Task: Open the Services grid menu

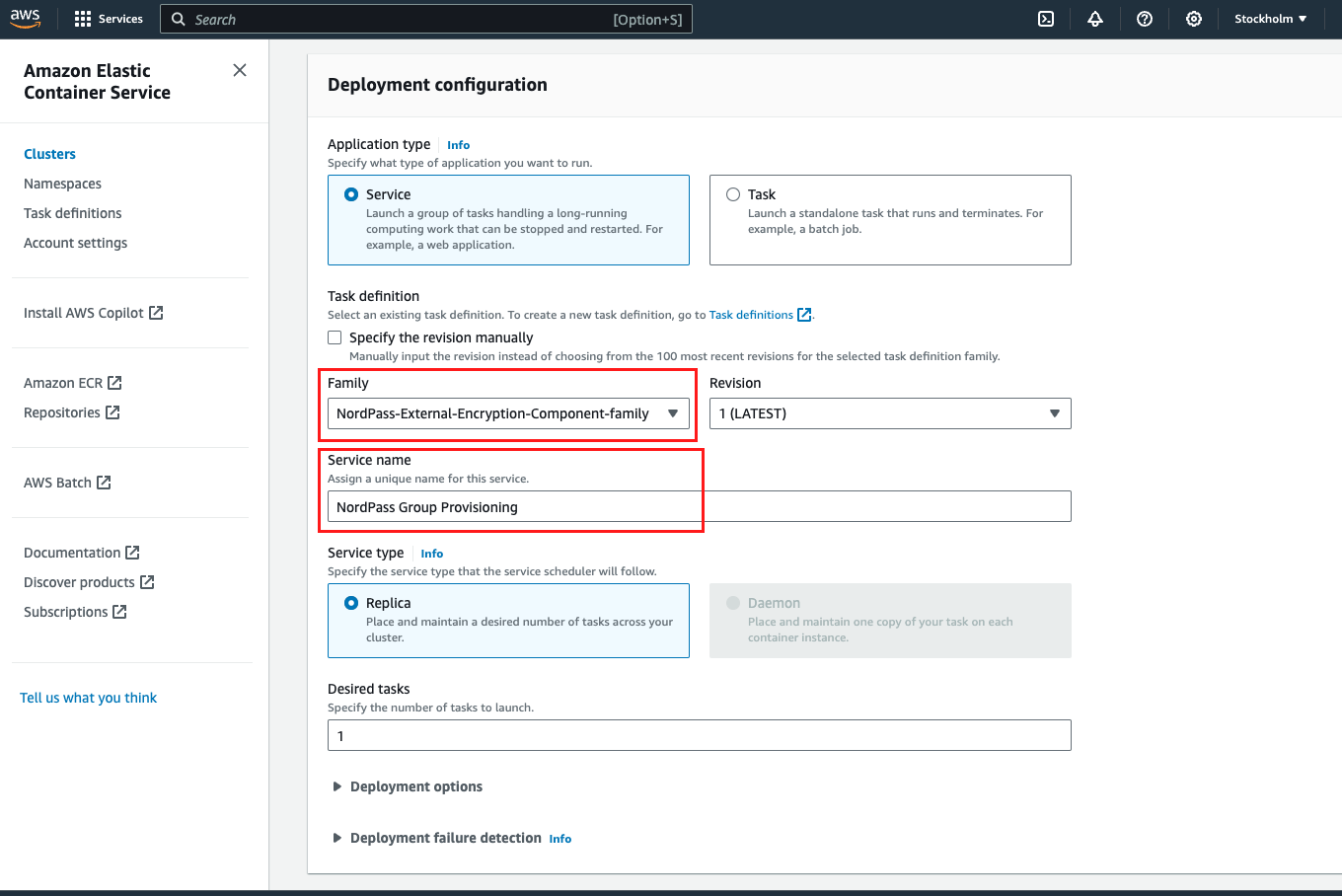Action: [83, 19]
